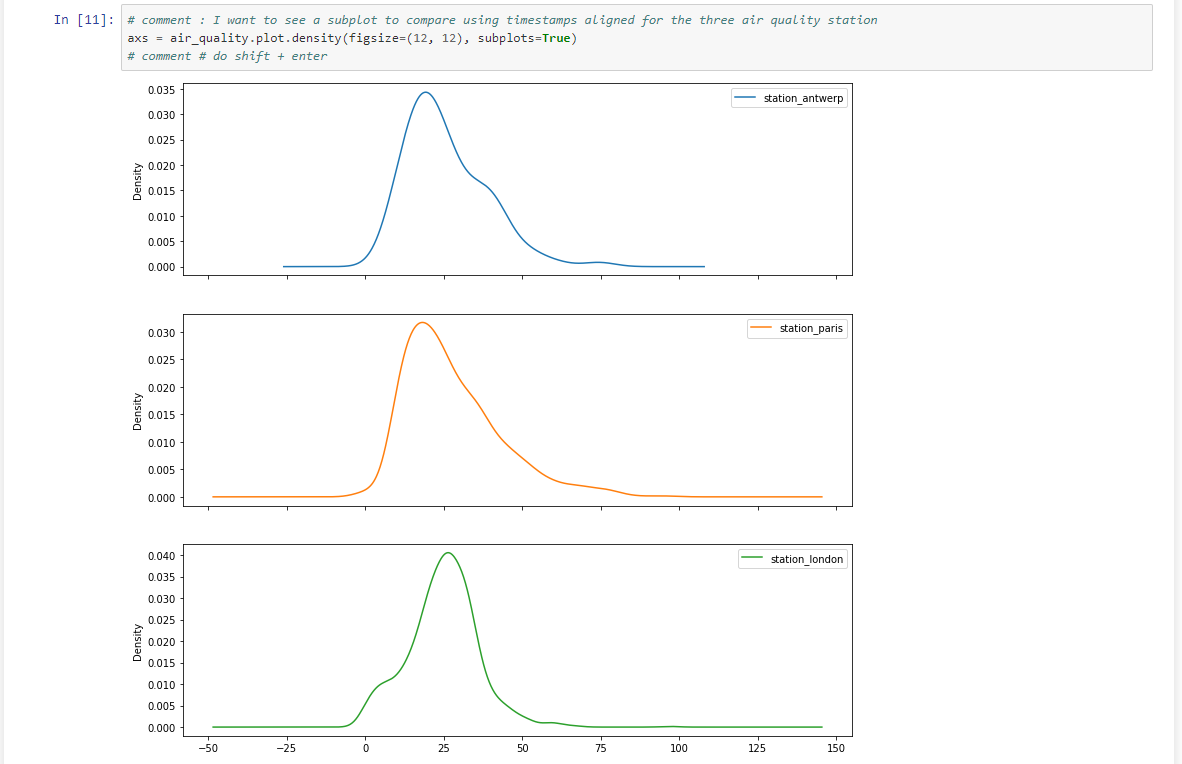The width and height of the screenshot is (1182, 764).
Task: Click the Density y-axis label of the middle plot
Action: pyautogui.click(x=137, y=409)
